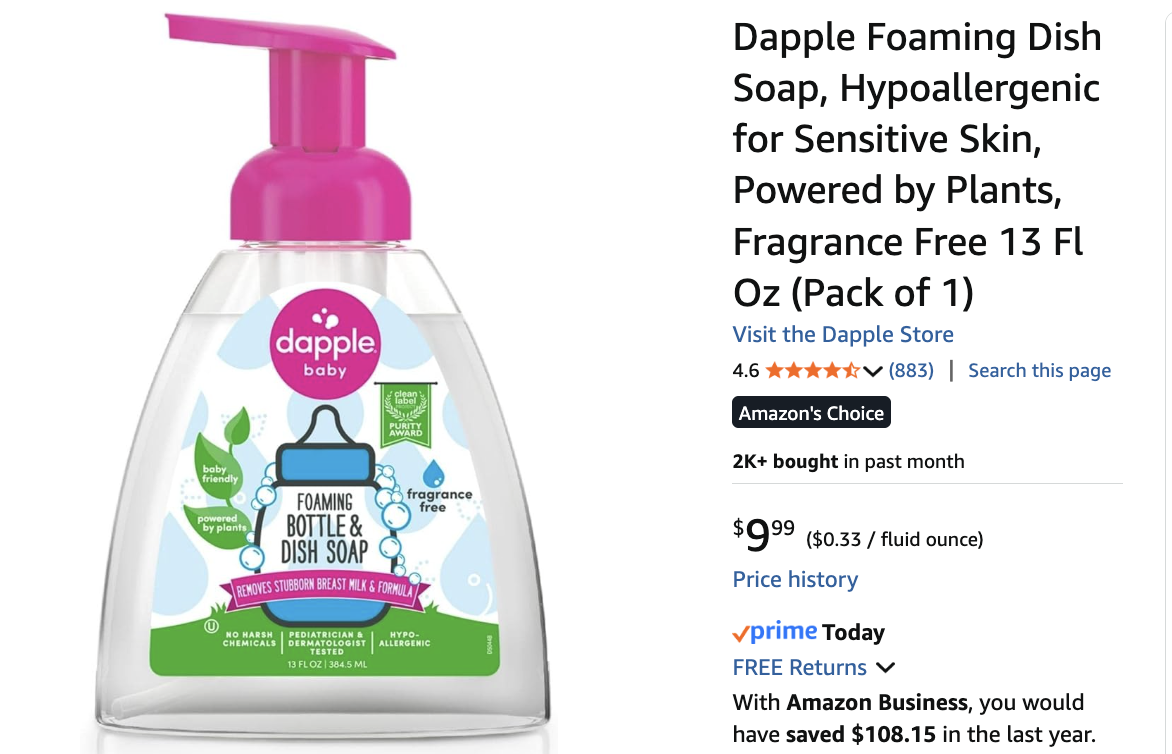Open the 883 reviews link

point(911,371)
